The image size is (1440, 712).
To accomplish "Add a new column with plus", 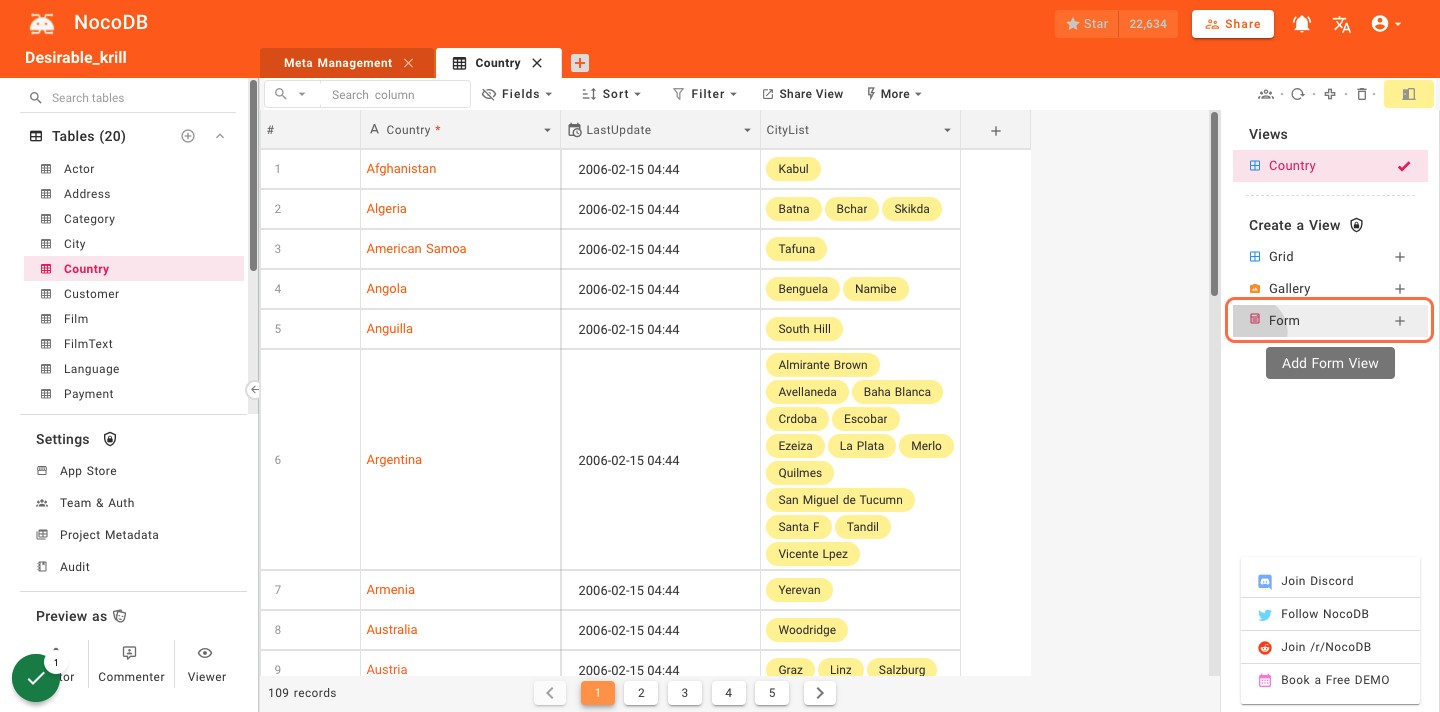I will [995, 130].
